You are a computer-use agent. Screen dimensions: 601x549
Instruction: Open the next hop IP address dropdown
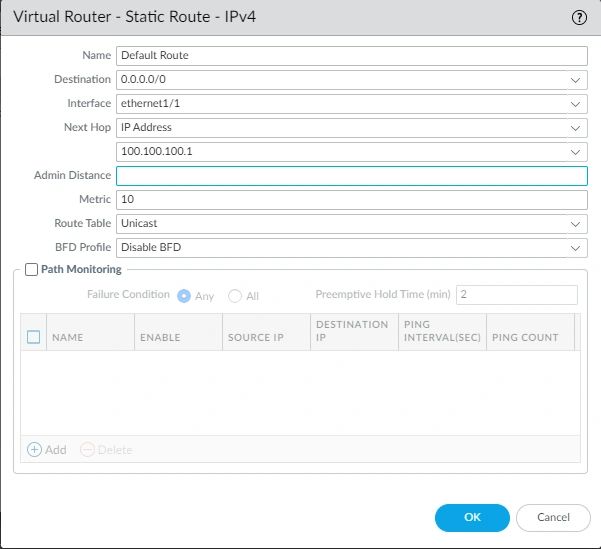pos(575,152)
